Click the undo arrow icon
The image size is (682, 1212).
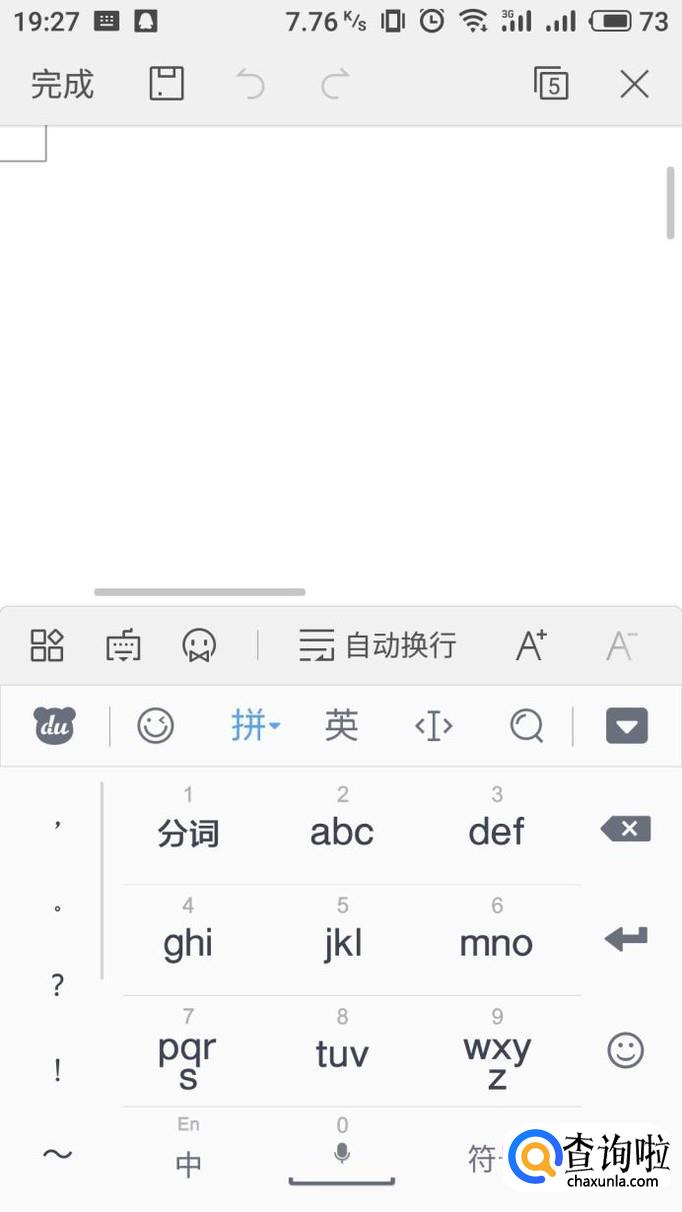point(251,84)
